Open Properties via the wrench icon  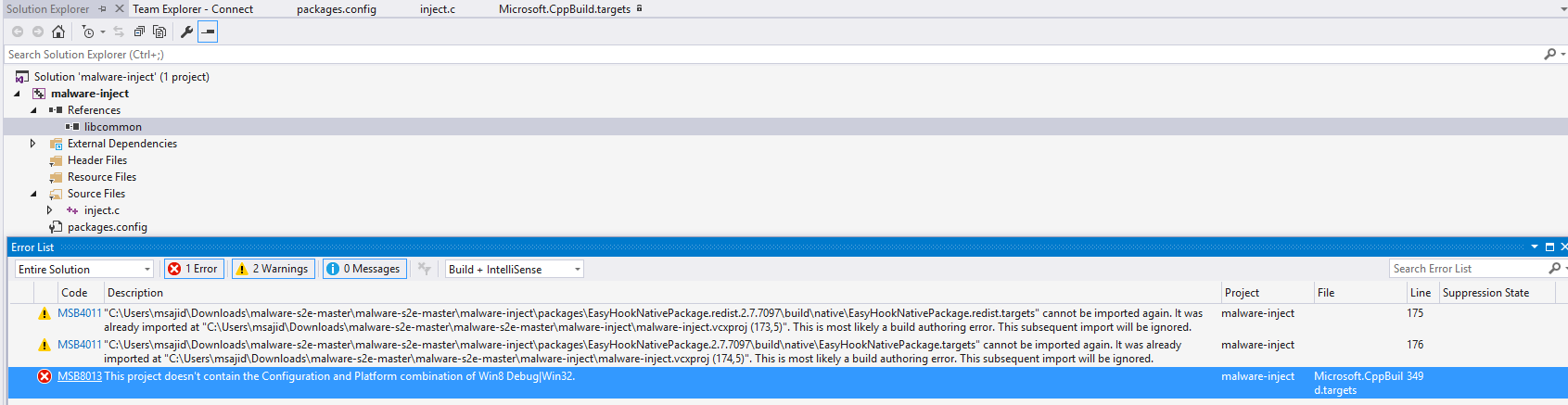pyautogui.click(x=186, y=32)
